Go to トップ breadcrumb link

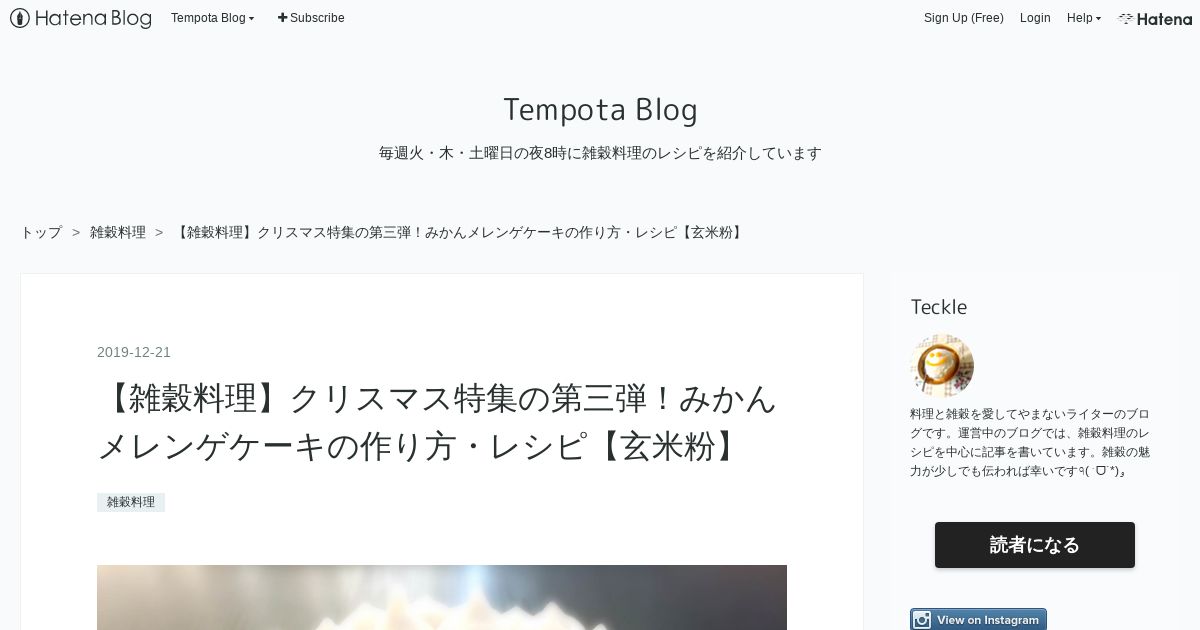tap(41, 232)
